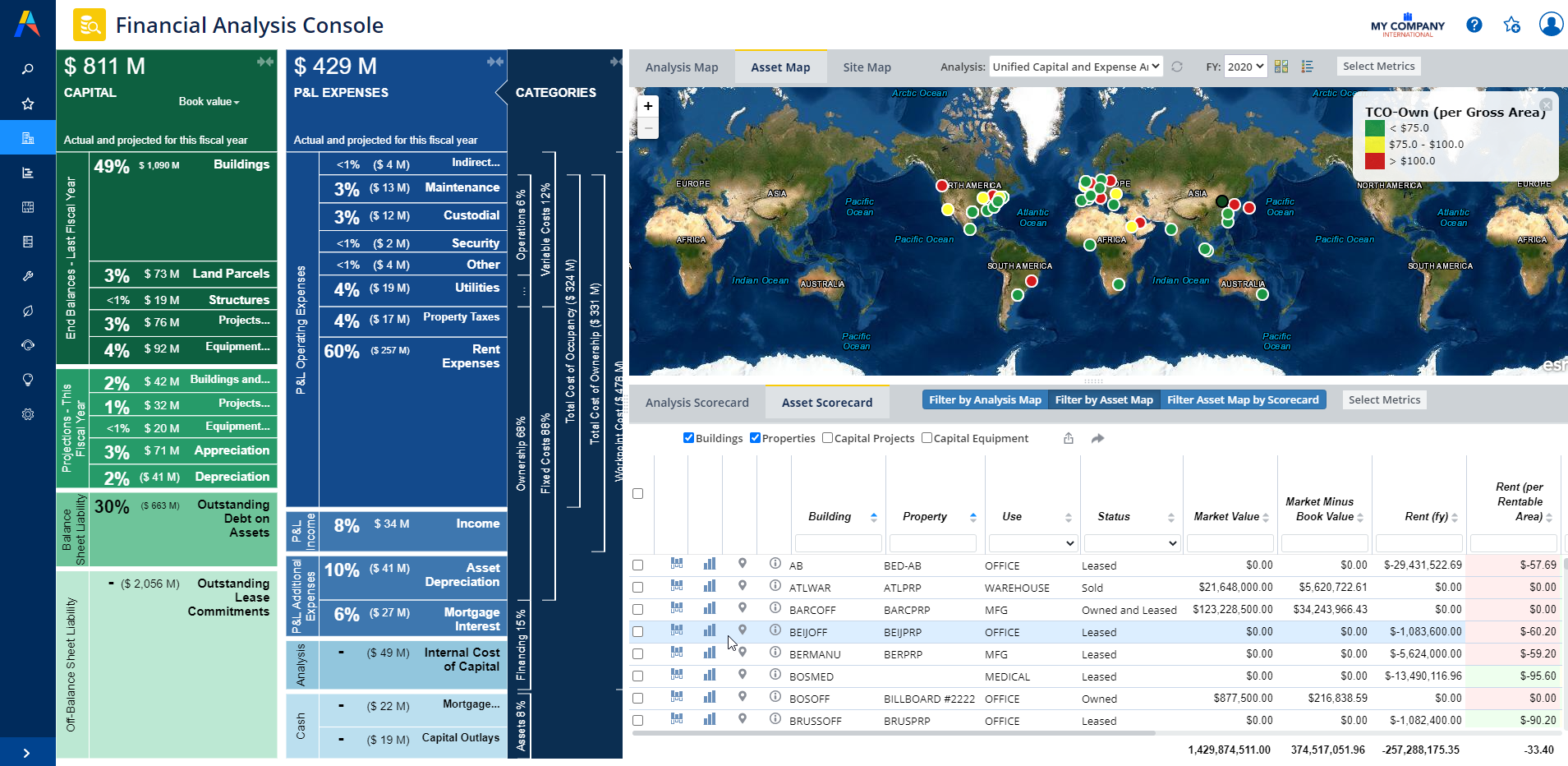Click the map zoom in plus button
Screen dimensions: 1568x766
coord(648,106)
